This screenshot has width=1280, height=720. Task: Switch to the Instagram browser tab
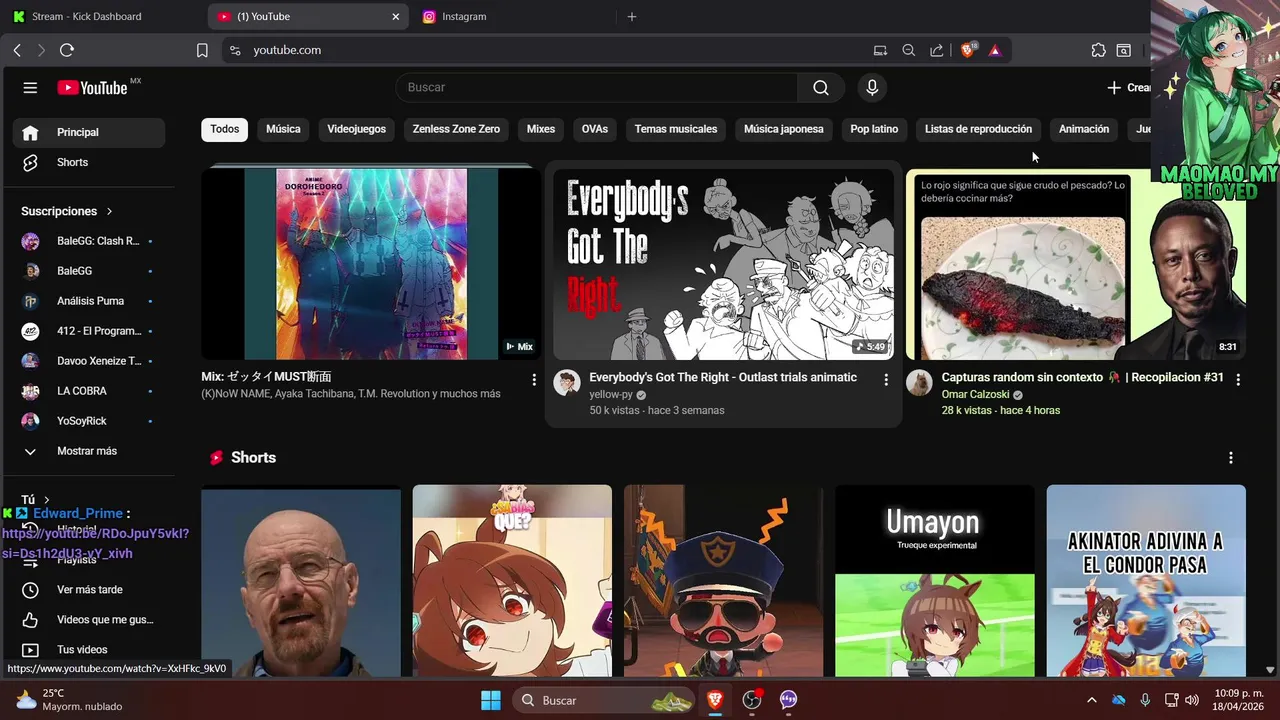(510, 16)
